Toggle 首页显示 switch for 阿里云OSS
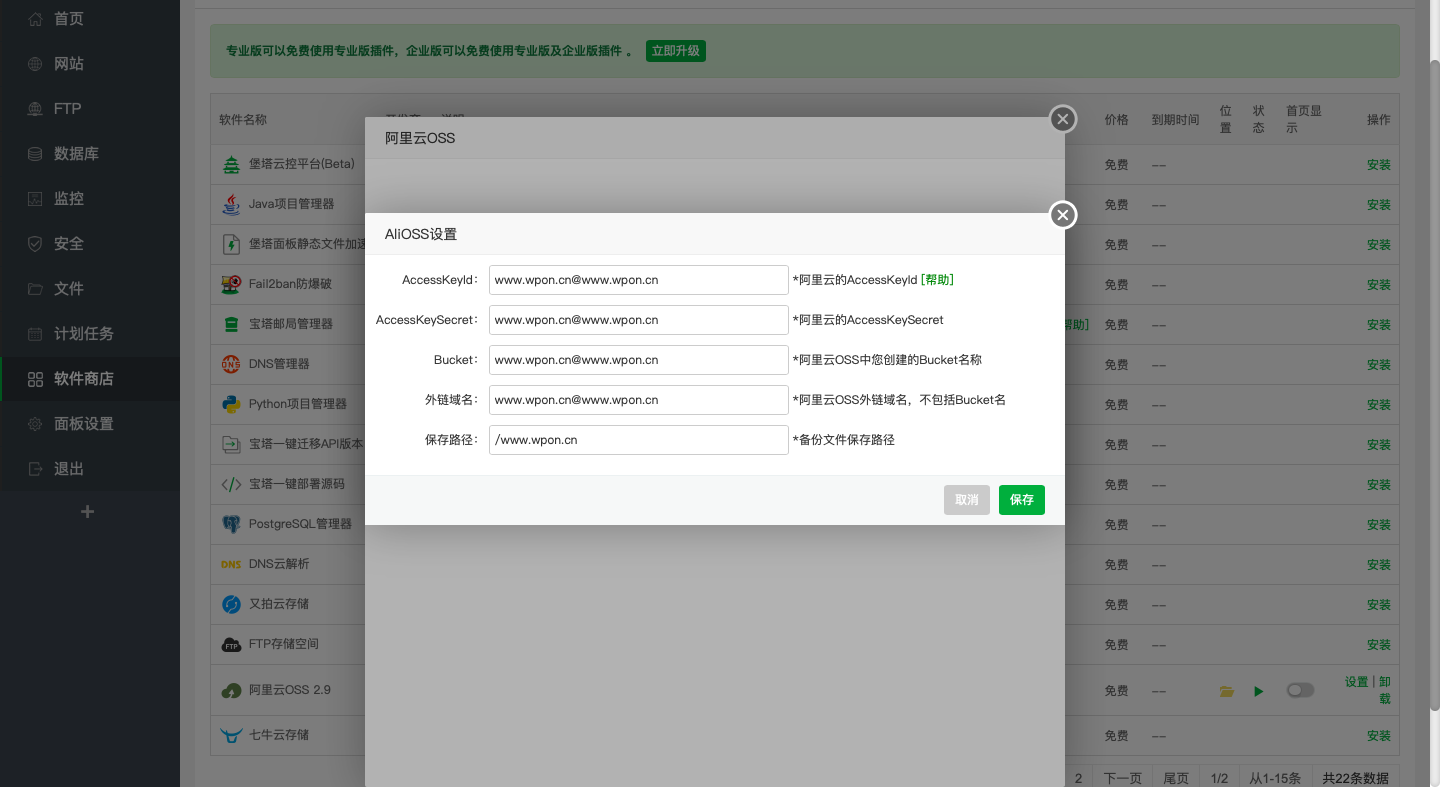Viewport: 1440px width, 787px height. click(1300, 690)
